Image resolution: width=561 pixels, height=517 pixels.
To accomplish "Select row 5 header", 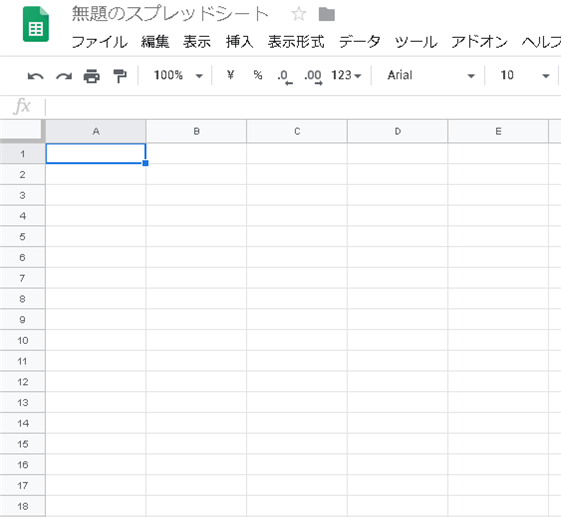I will coord(23,237).
